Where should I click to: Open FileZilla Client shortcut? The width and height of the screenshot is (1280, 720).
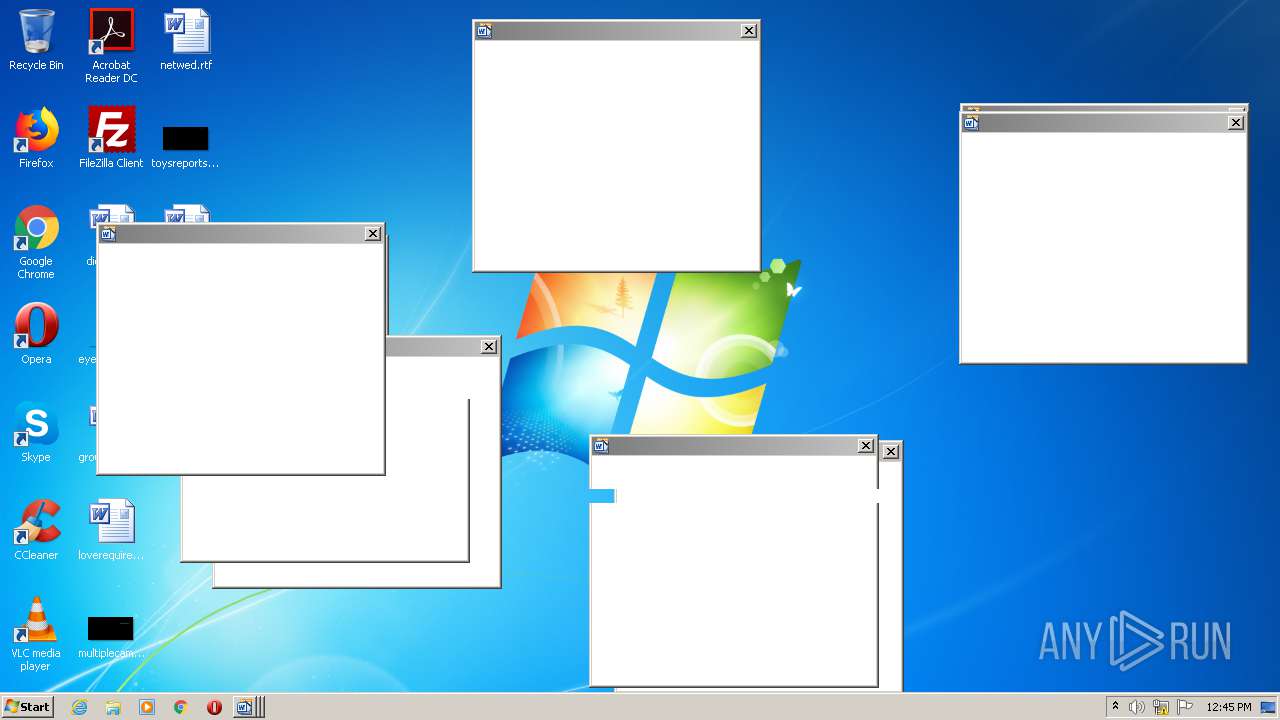111,138
